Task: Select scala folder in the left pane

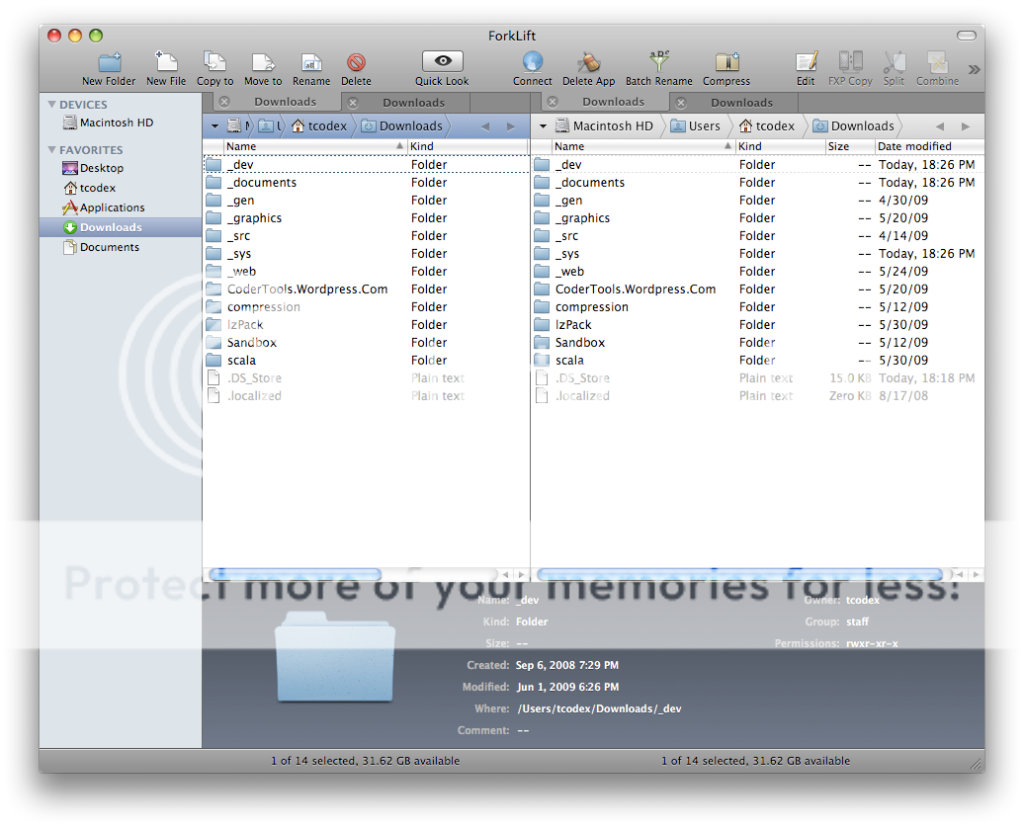Action: (366, 360)
